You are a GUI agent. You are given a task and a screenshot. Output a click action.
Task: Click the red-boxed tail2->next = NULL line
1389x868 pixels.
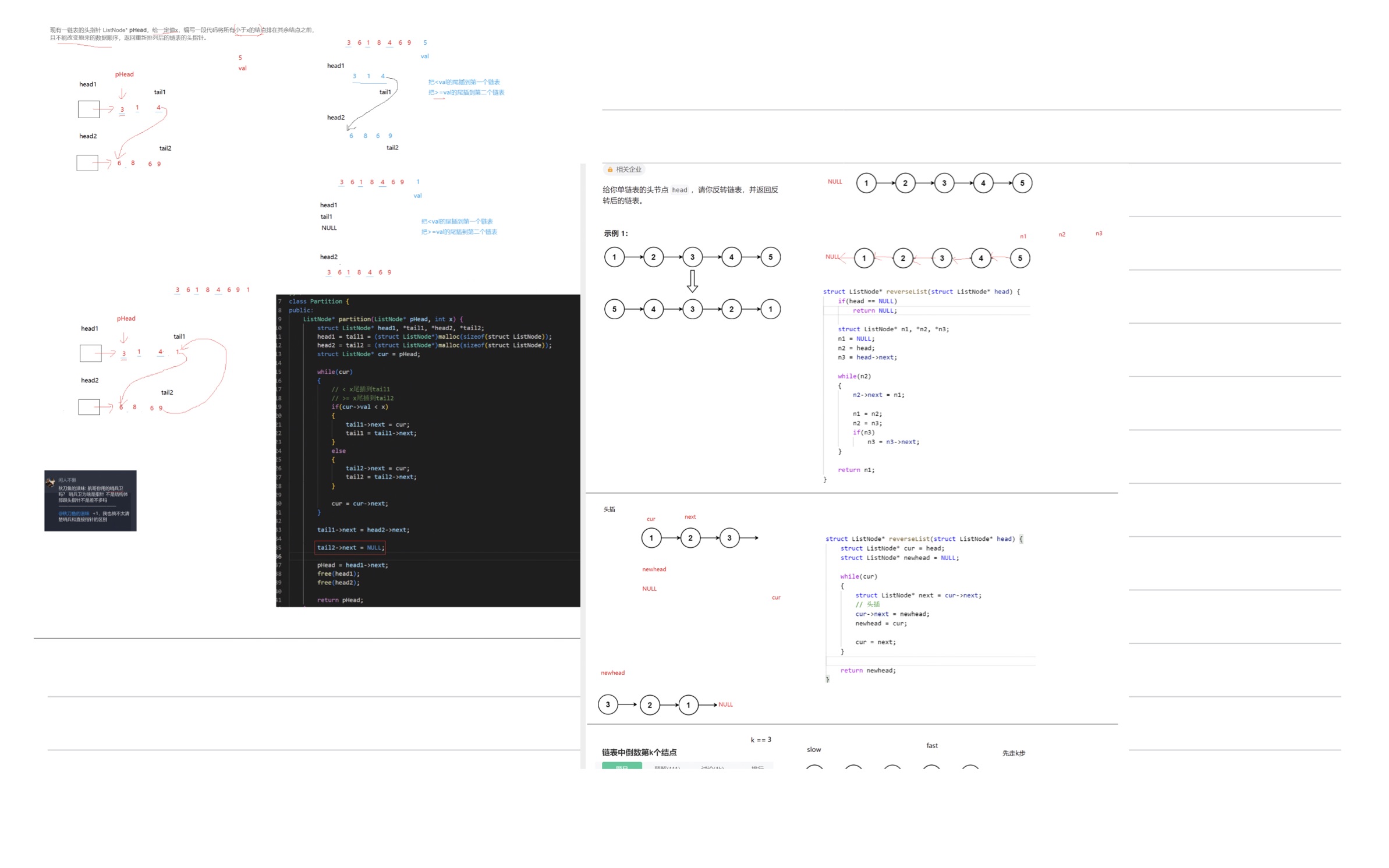click(x=350, y=547)
